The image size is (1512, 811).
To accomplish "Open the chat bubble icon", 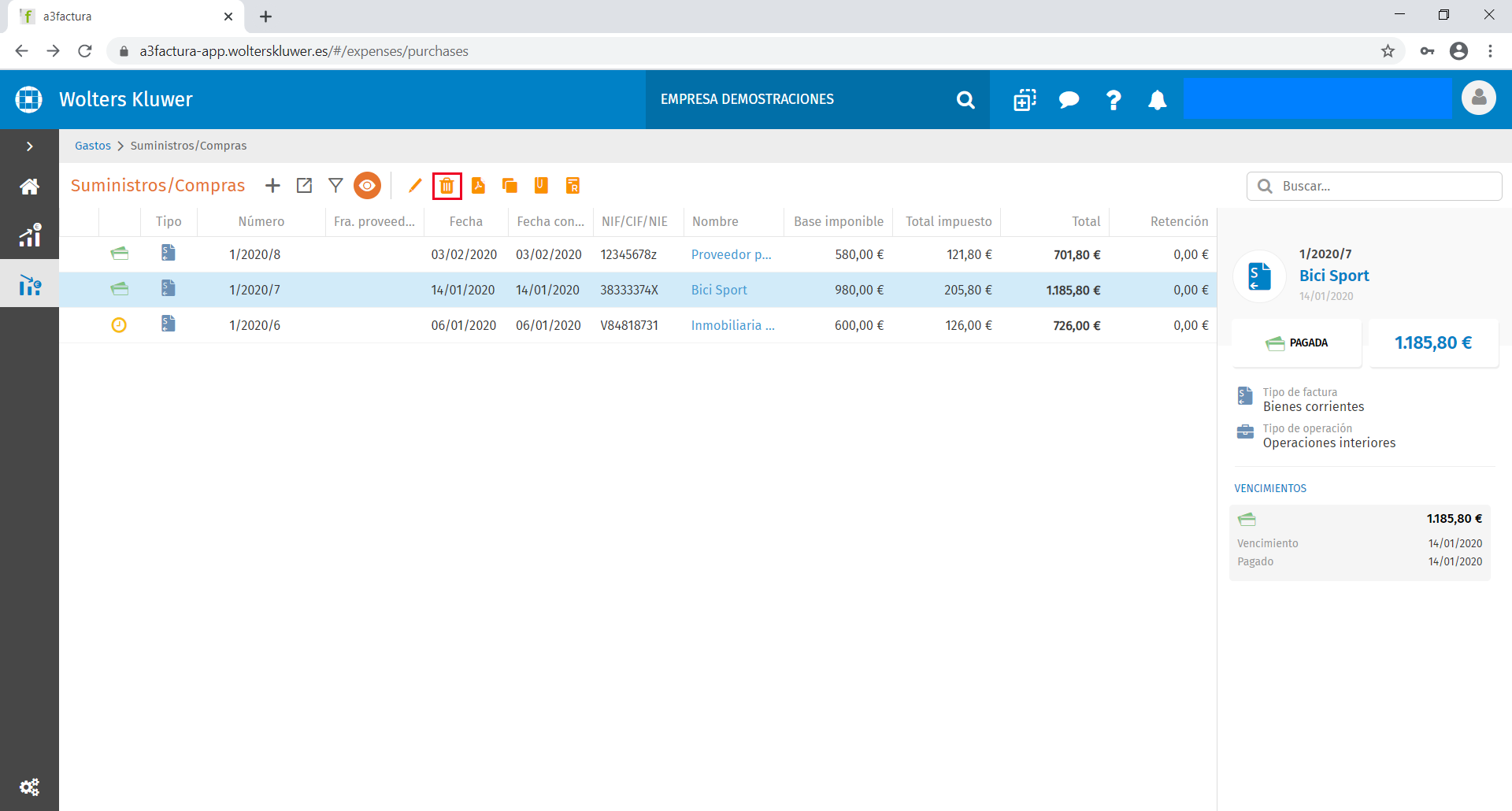I will tap(1069, 100).
